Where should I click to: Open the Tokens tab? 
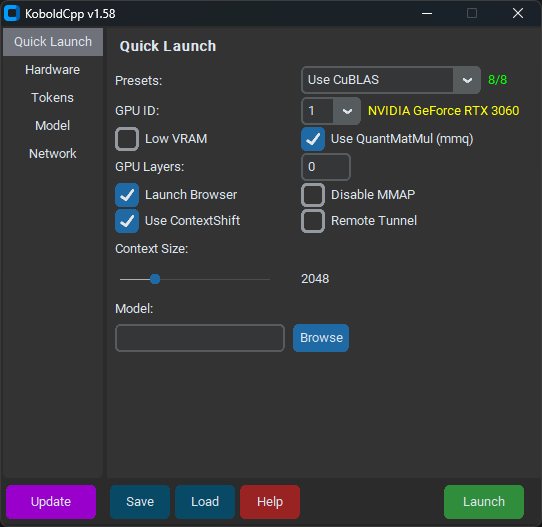pos(53,98)
